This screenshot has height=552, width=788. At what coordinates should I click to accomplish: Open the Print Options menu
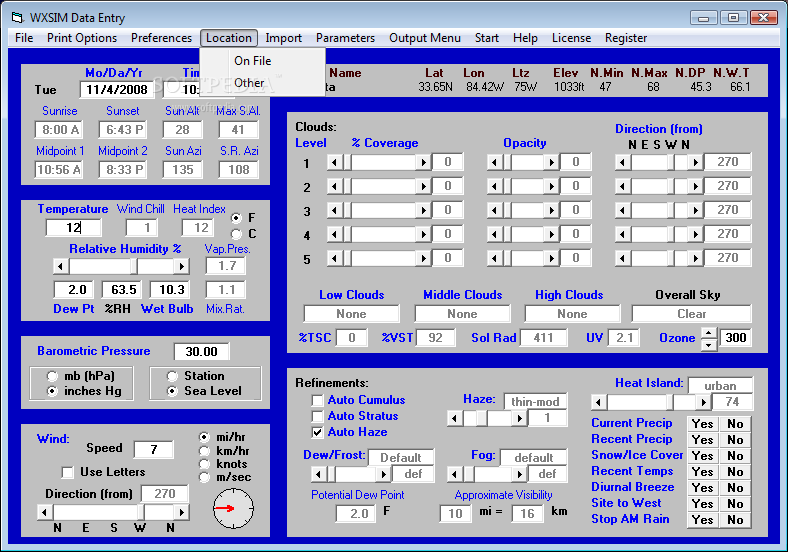[x=82, y=38]
